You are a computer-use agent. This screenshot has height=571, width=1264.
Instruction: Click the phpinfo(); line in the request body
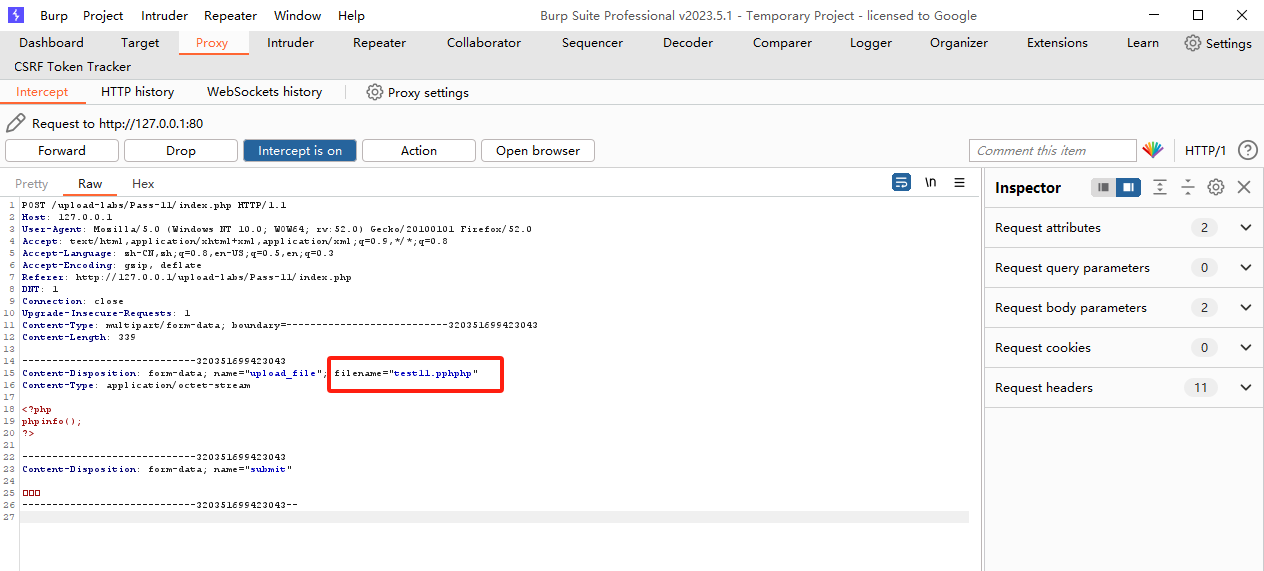click(52, 421)
